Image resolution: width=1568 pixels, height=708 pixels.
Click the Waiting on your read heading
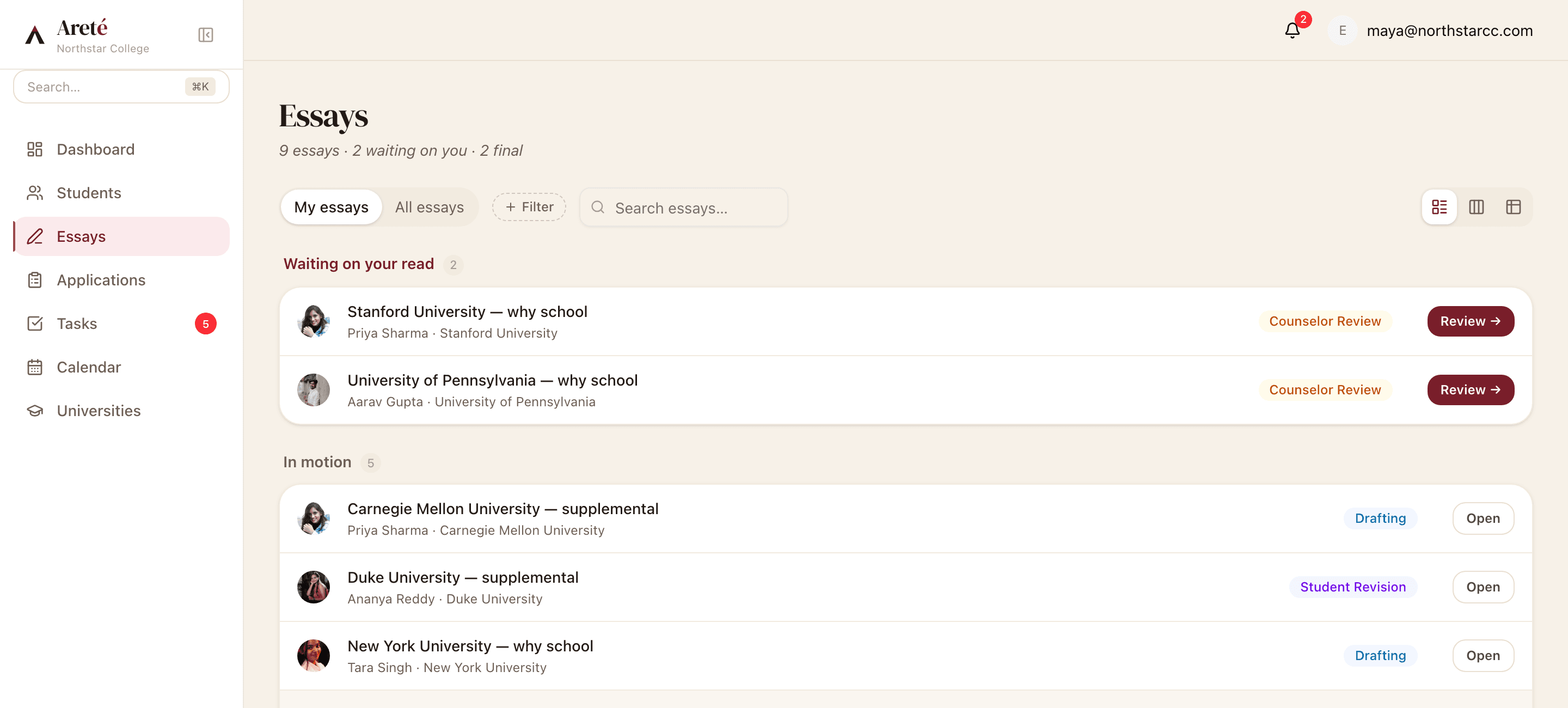pyautogui.click(x=359, y=264)
